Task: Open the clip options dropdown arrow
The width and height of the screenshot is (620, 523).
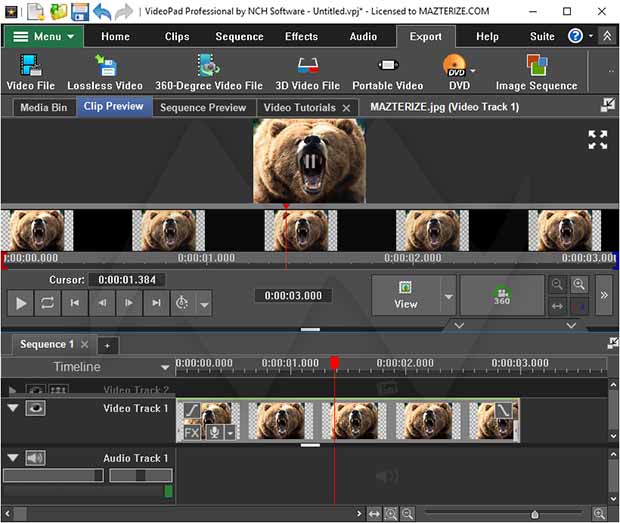Action: pyautogui.click(x=230, y=433)
